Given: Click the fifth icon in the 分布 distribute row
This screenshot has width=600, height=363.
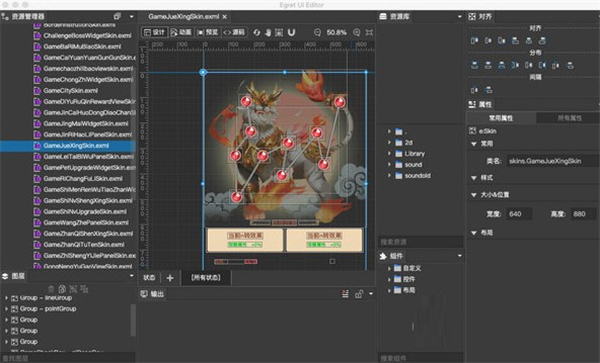Looking at the screenshot, I should (528, 65).
